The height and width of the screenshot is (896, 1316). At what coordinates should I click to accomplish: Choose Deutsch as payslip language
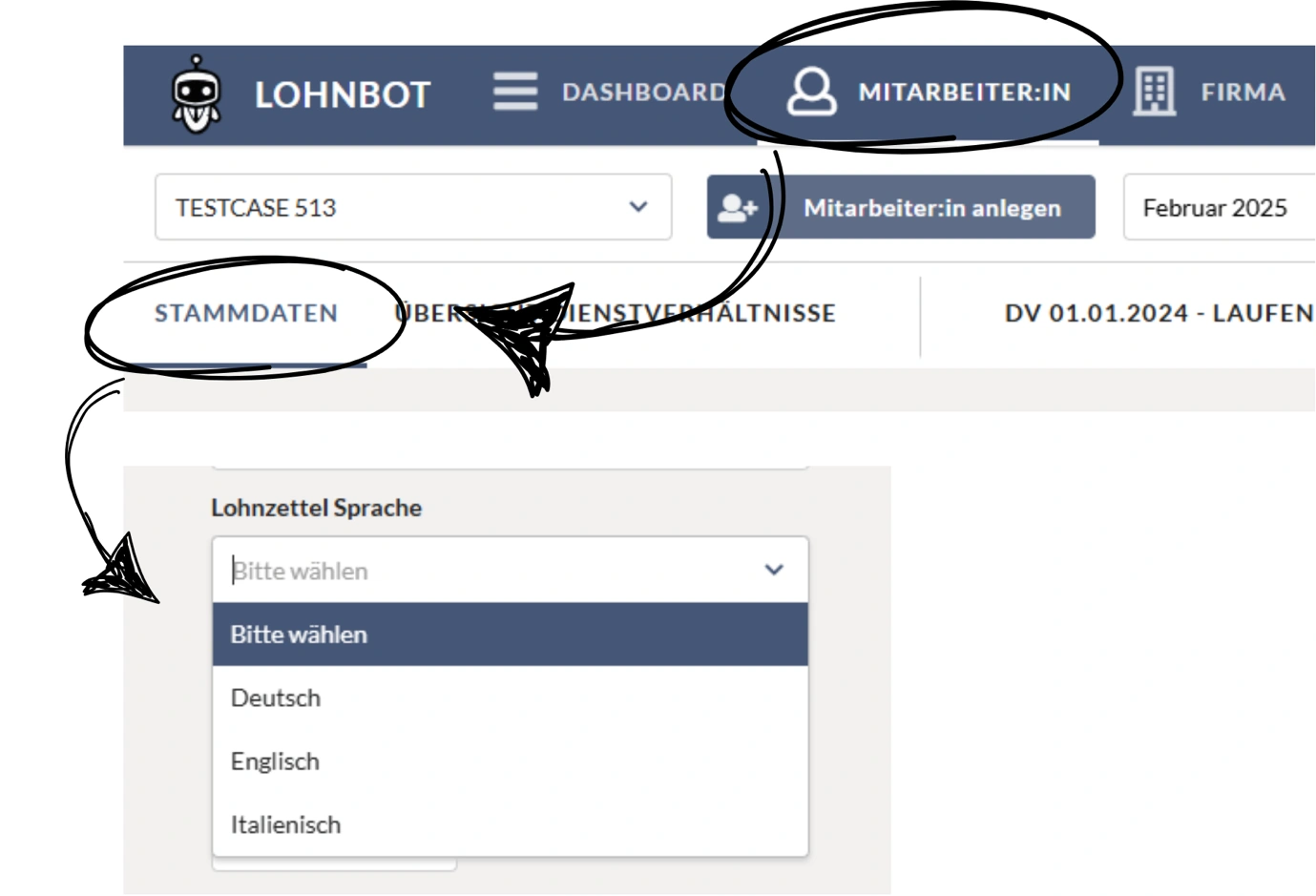click(x=276, y=698)
